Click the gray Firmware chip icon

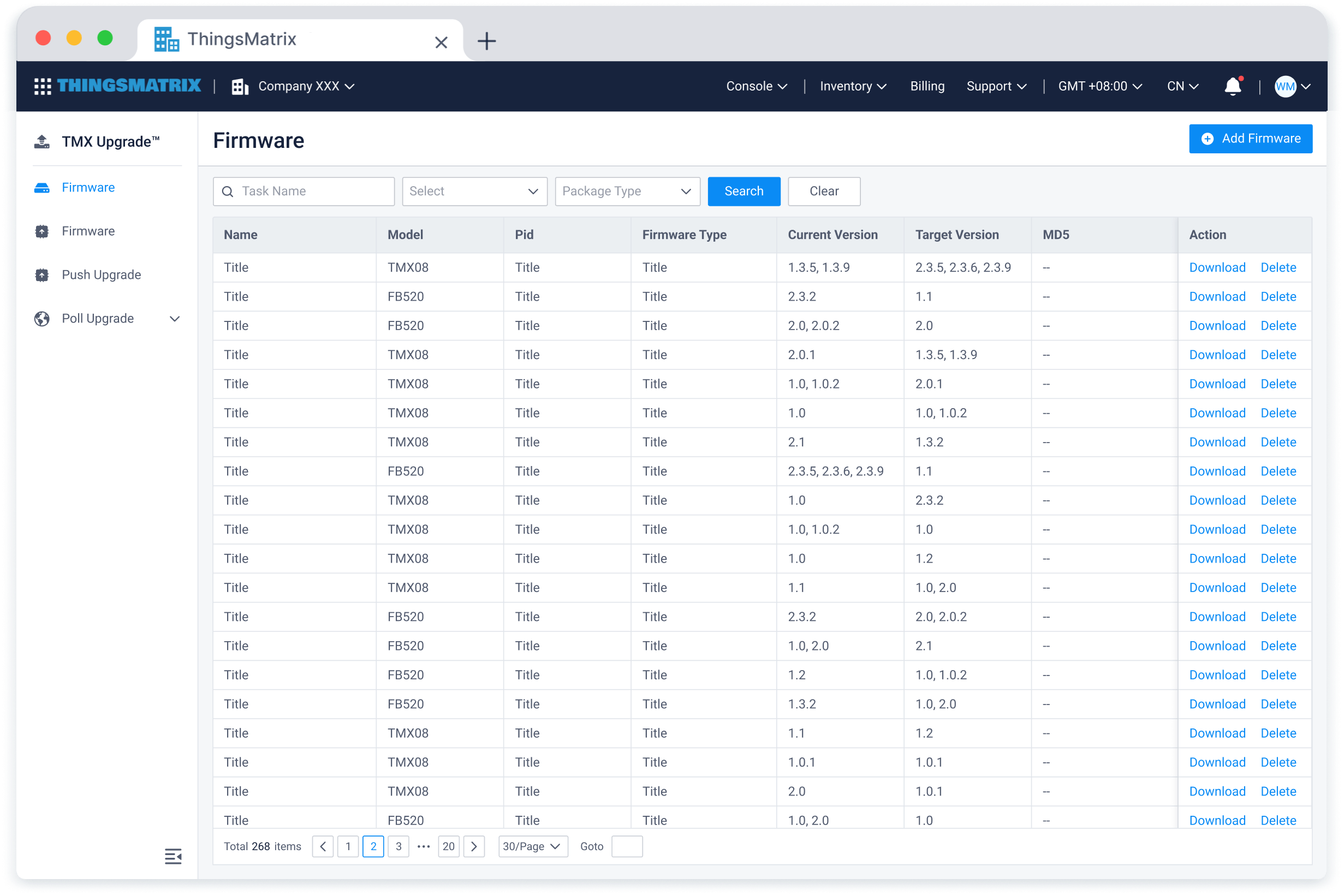[x=41, y=231]
